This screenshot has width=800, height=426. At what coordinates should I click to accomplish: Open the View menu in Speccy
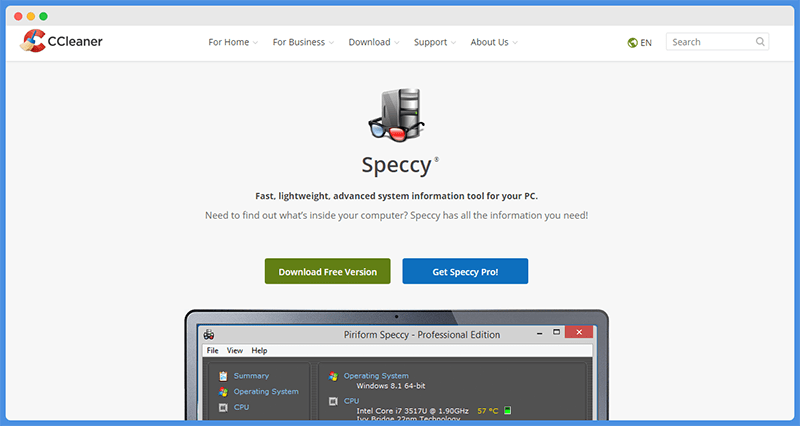(235, 350)
